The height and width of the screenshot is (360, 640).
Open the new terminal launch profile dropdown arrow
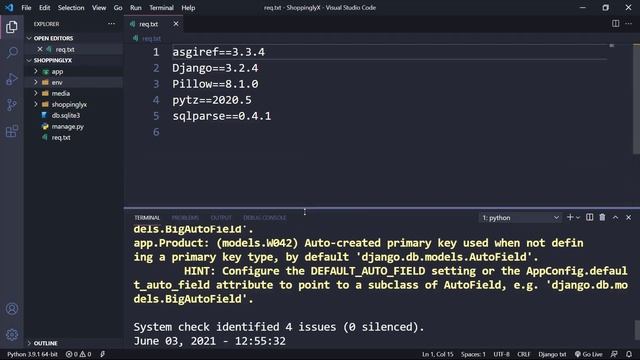pos(578,218)
